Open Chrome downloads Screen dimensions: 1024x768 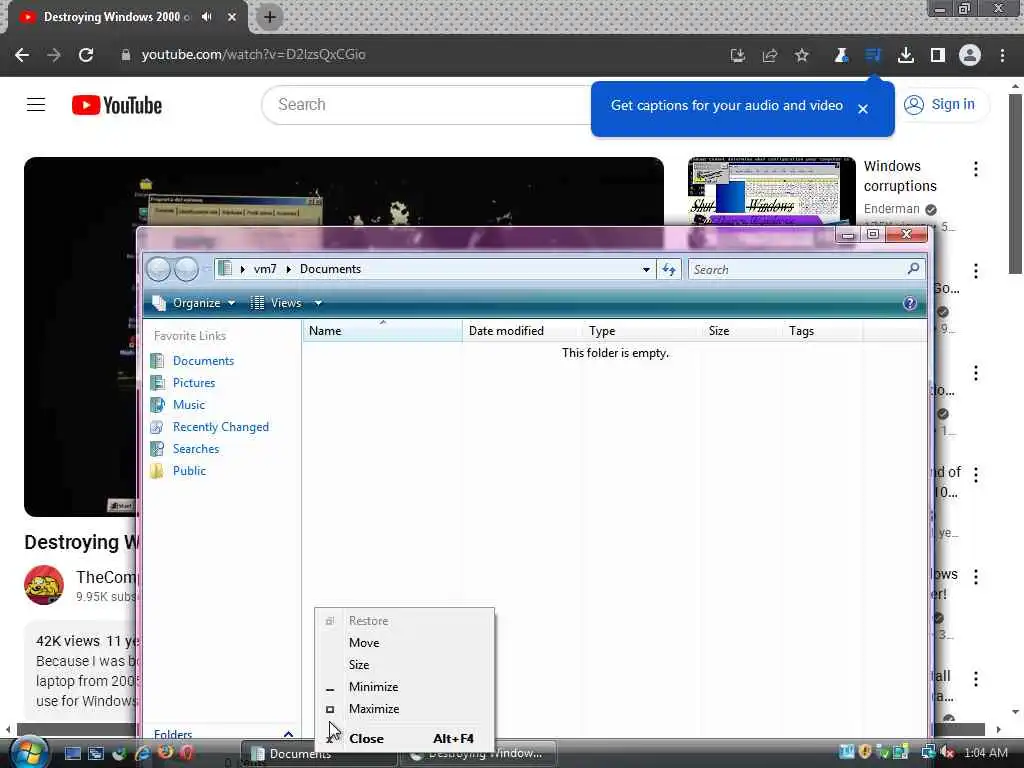pyautogui.click(x=905, y=56)
